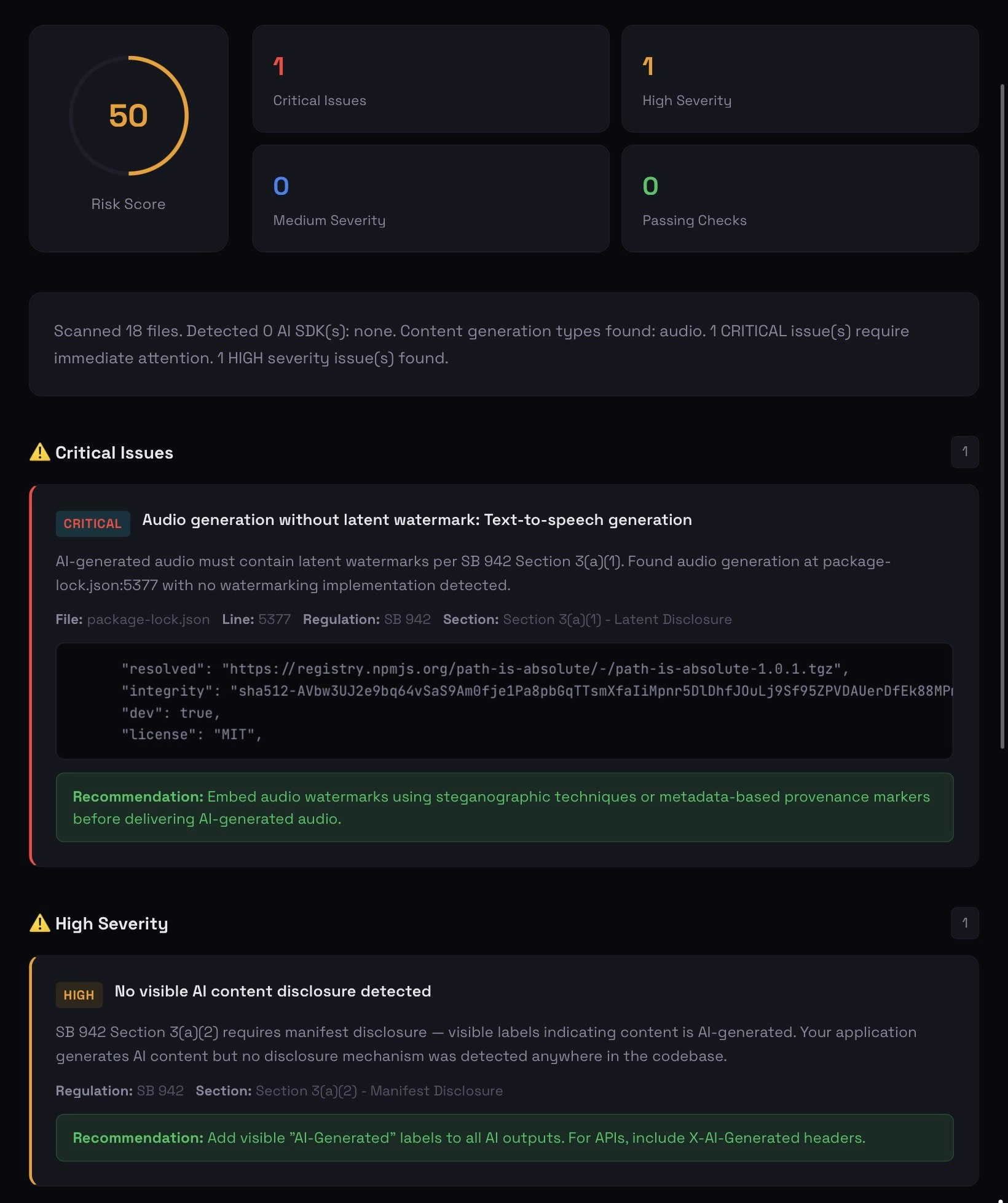Open the Critical Issues summary card
This screenshot has height=1203, width=1008.
pyautogui.click(x=430, y=79)
